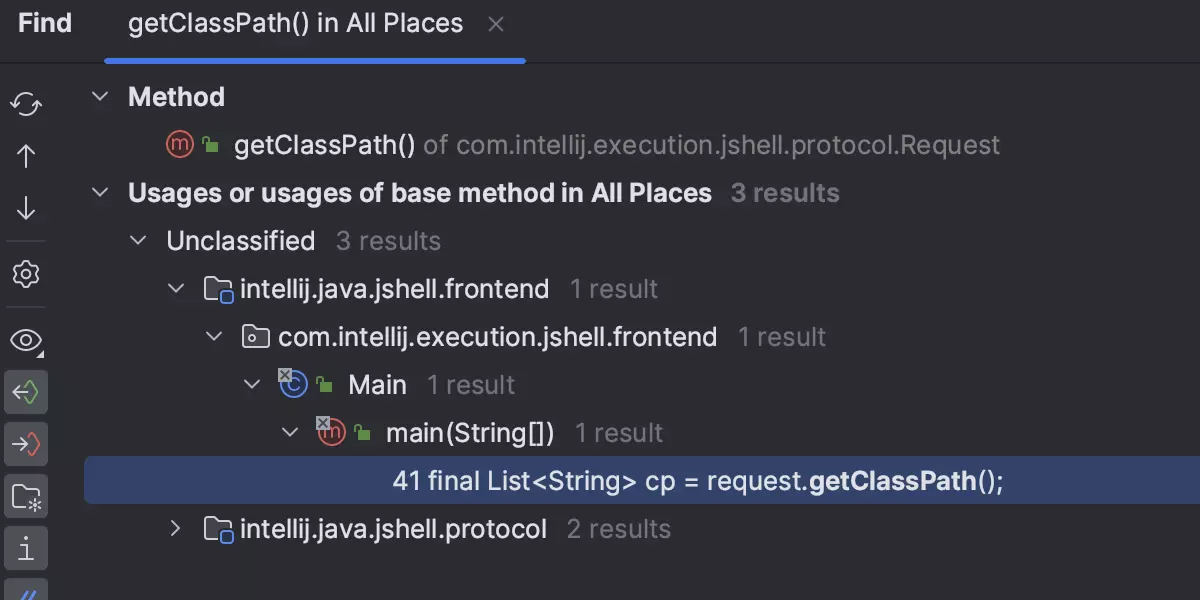Expand the intellij.java.jshell.protocol module
The width and height of the screenshot is (1200, 600).
coord(176,529)
